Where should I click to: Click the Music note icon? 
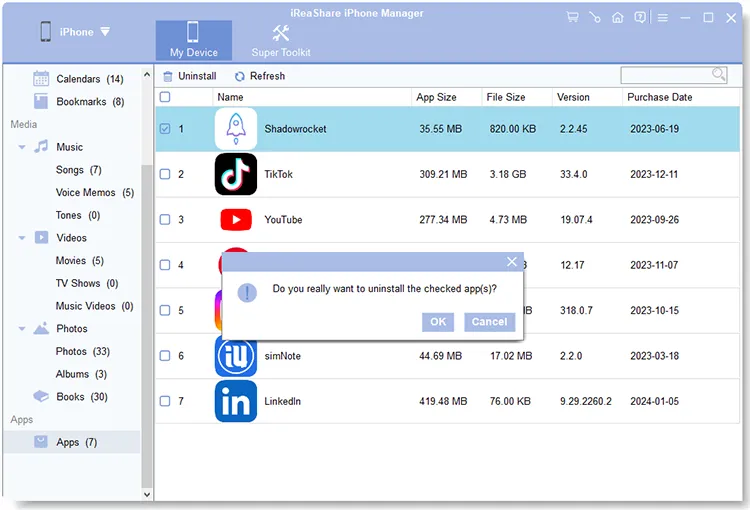41,146
